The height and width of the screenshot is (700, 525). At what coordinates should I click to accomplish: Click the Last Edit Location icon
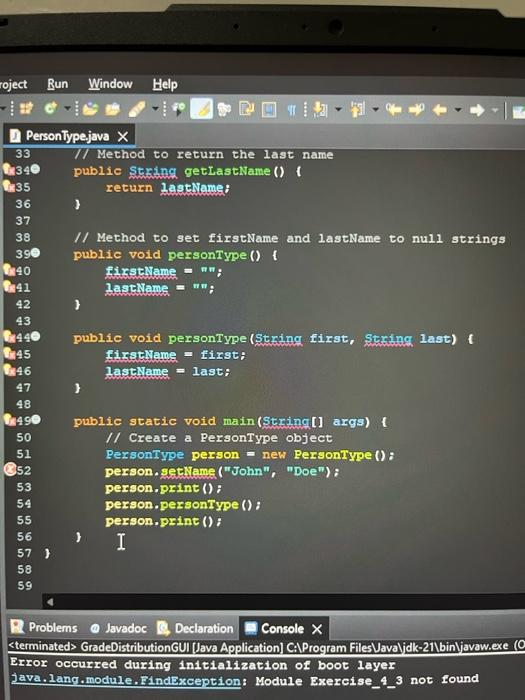point(393,109)
